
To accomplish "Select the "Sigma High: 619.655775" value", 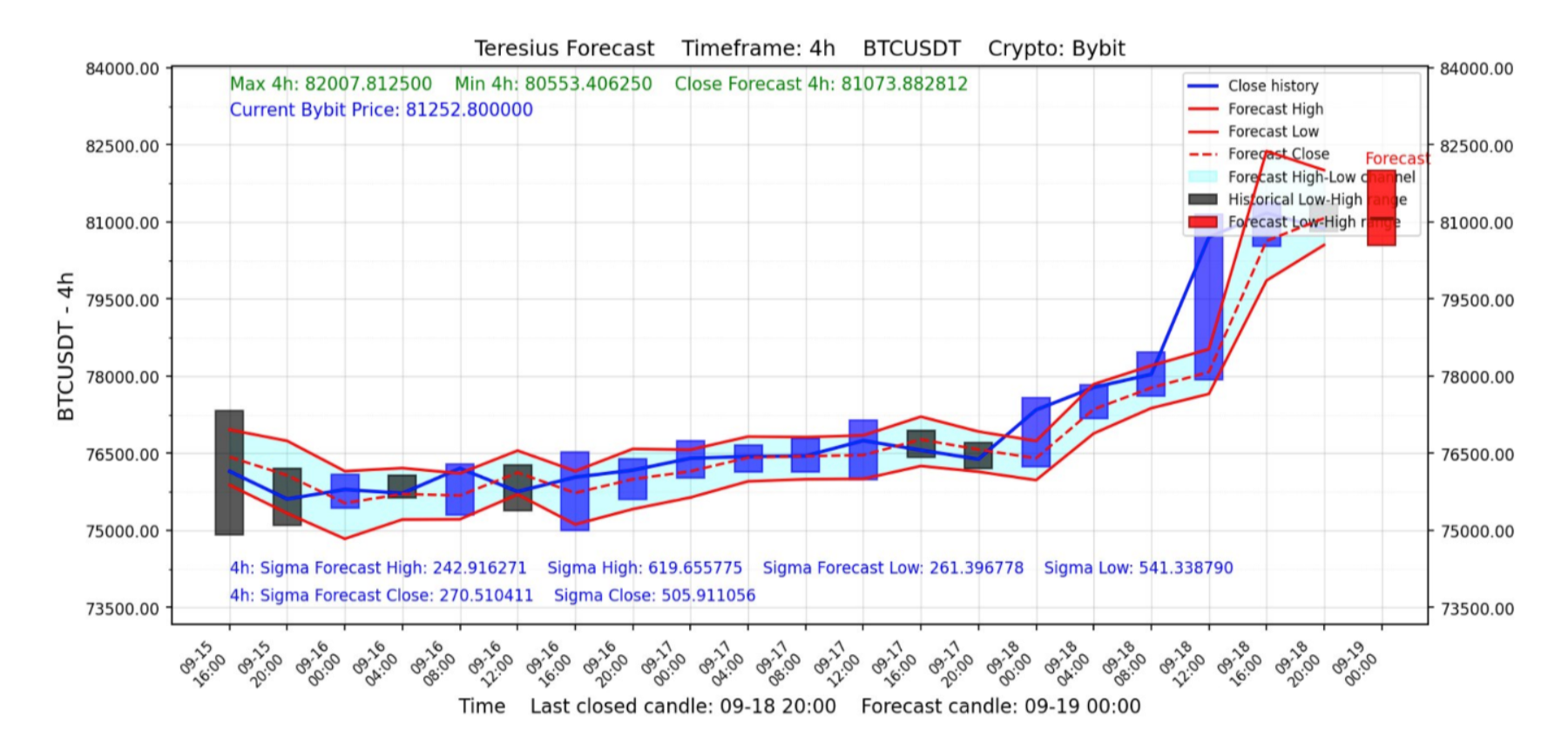I will coord(645,568).
